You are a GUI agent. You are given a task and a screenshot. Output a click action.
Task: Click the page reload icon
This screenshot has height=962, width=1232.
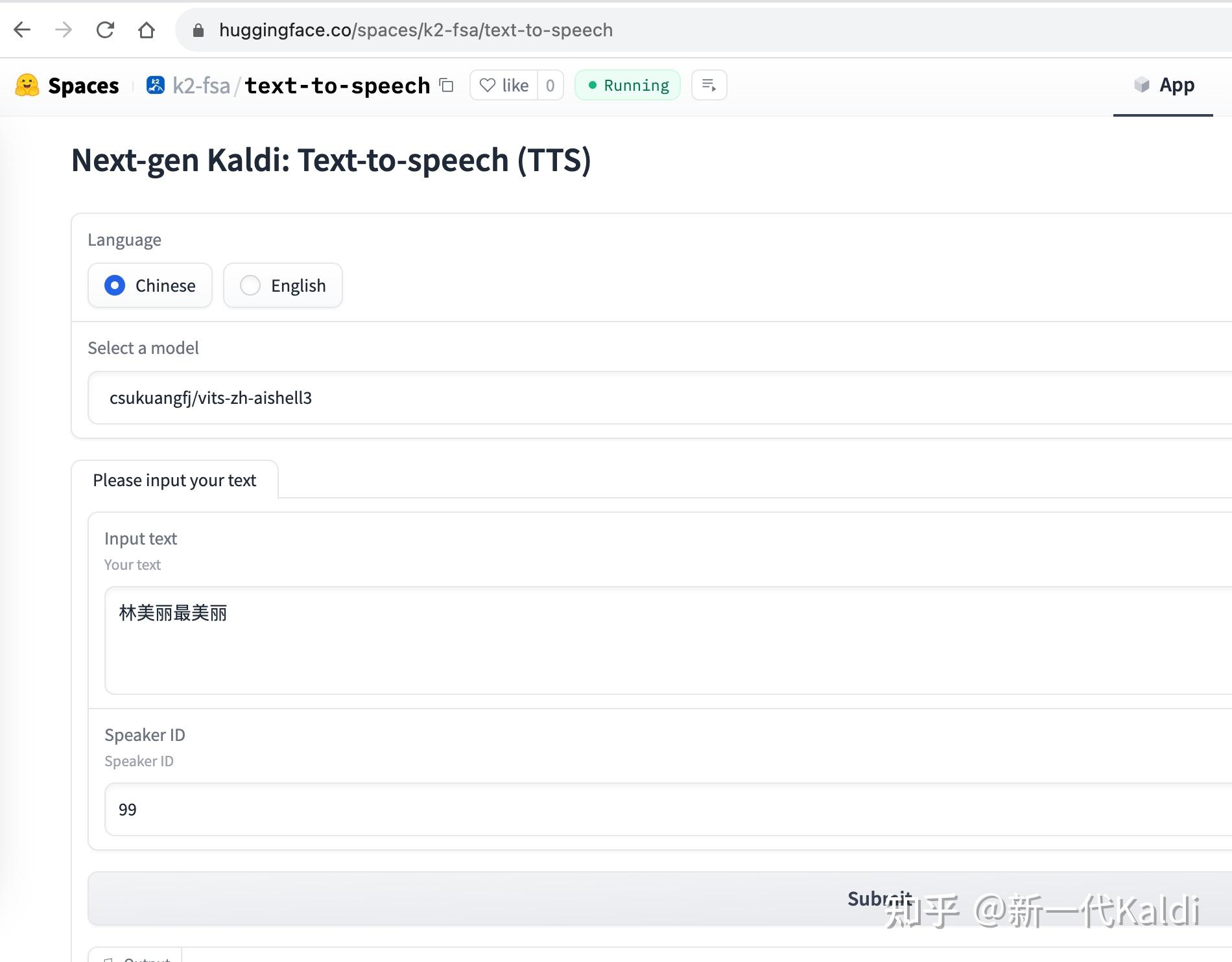pos(106,30)
